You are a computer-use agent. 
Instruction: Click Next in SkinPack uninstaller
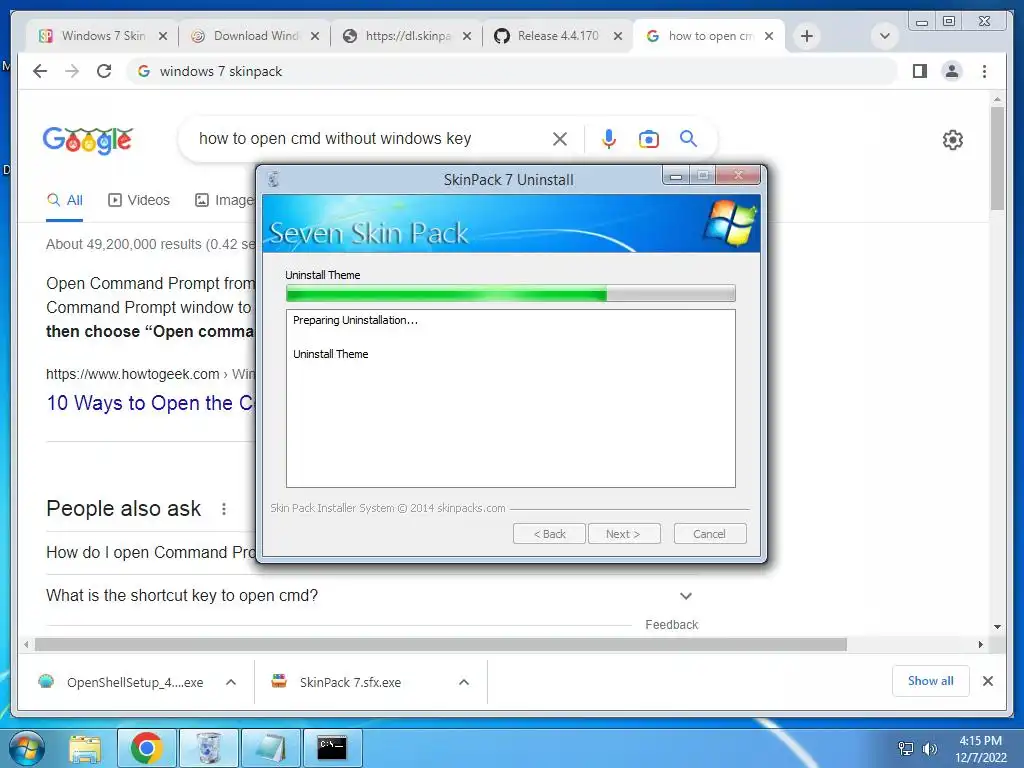click(624, 534)
